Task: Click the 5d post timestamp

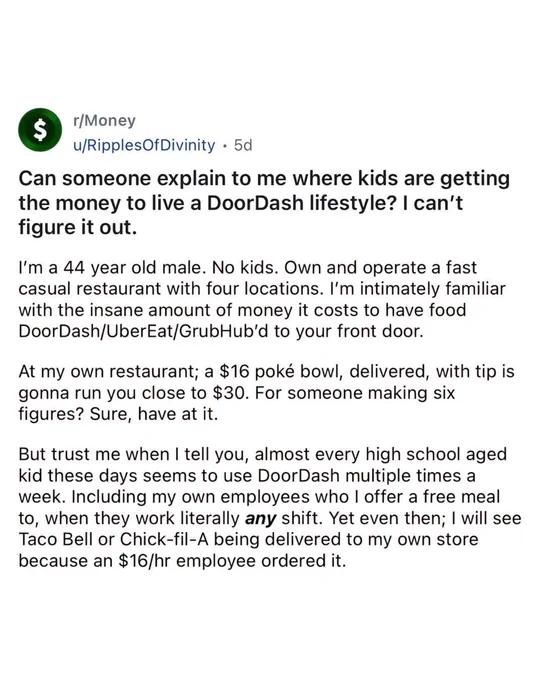Action: tap(243, 145)
